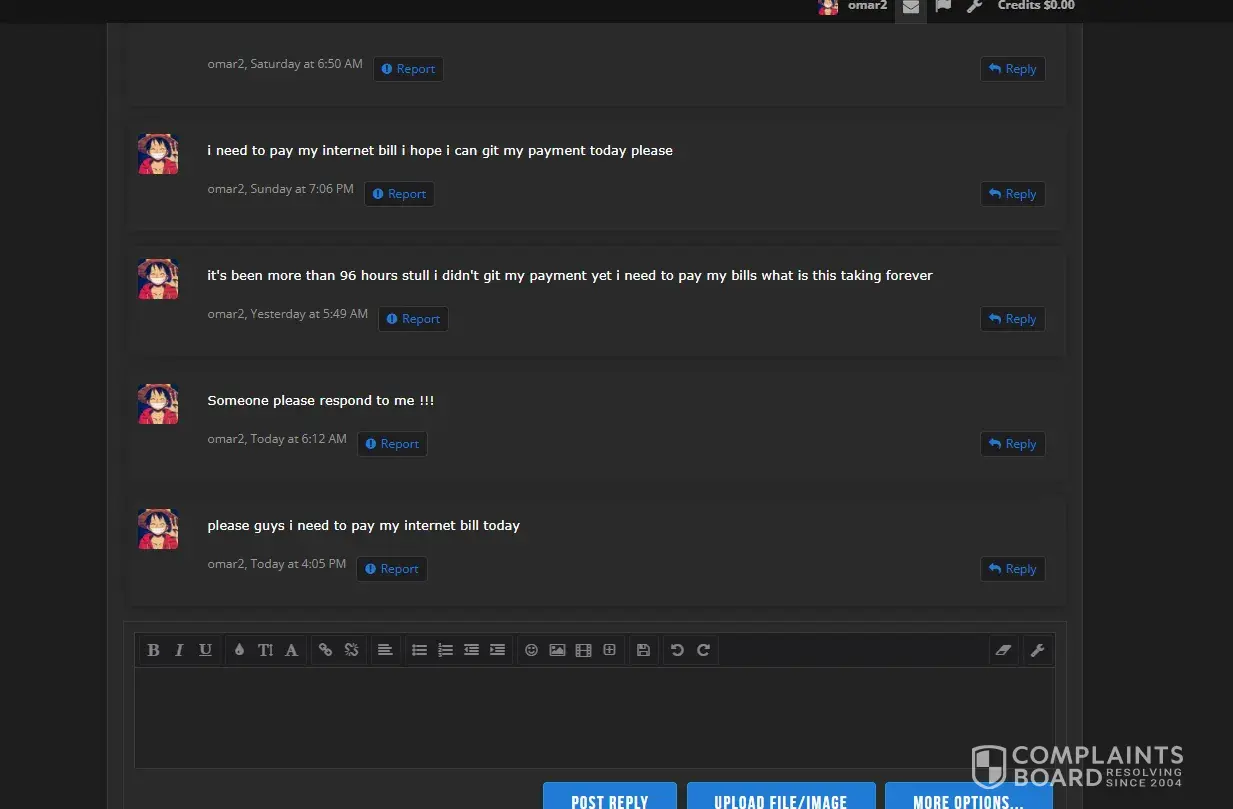Select text 'please guys i need to pay my internet bill today'
Viewport: 1233px width, 809px height.
pos(364,526)
